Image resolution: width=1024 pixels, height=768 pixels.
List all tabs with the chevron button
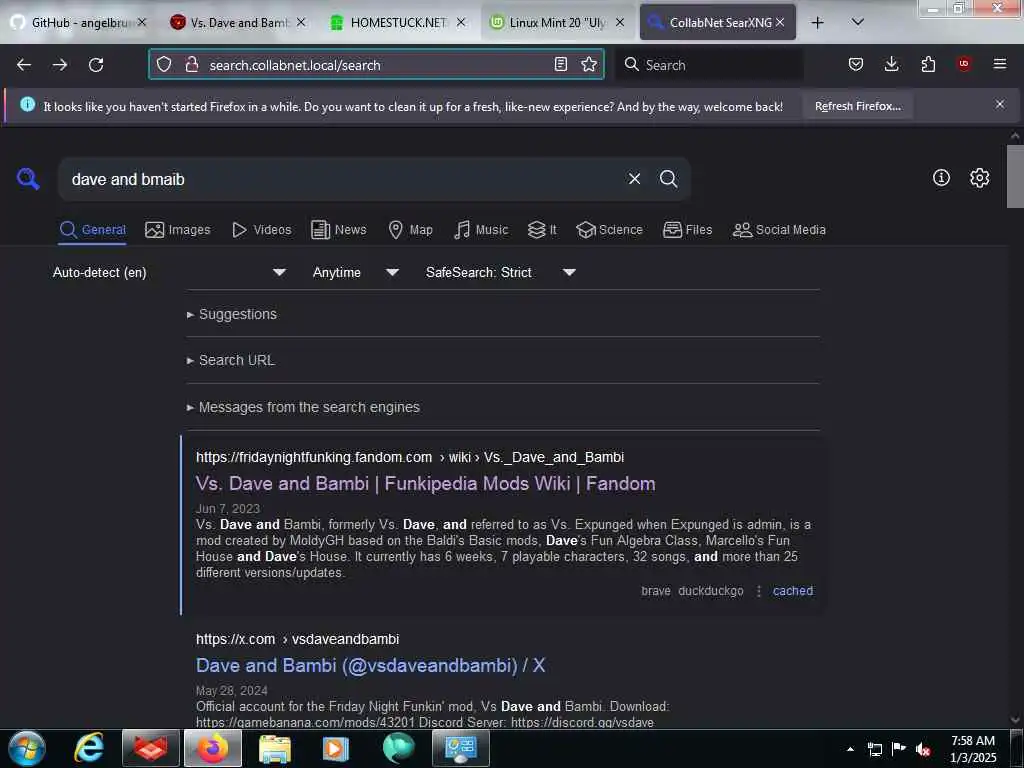(x=858, y=22)
